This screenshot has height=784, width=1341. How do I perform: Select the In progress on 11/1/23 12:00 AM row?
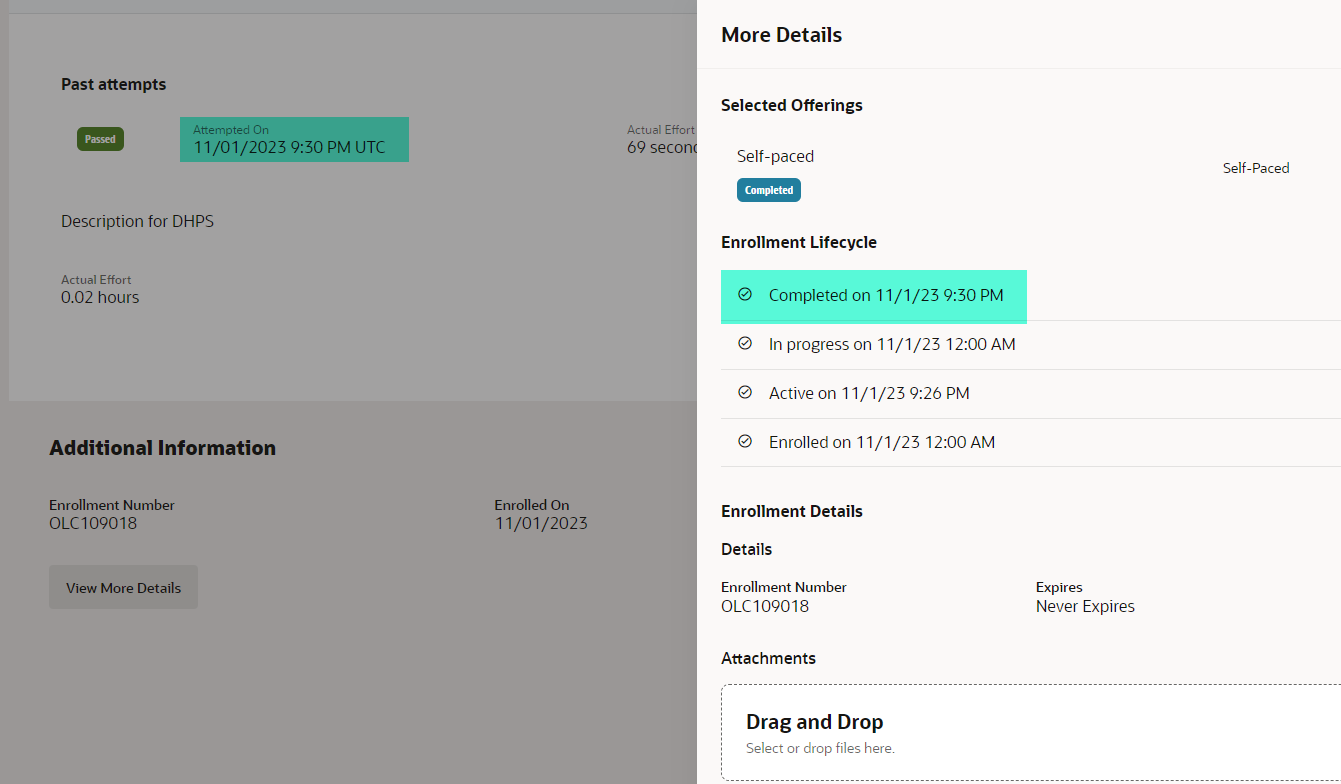pos(1031,345)
